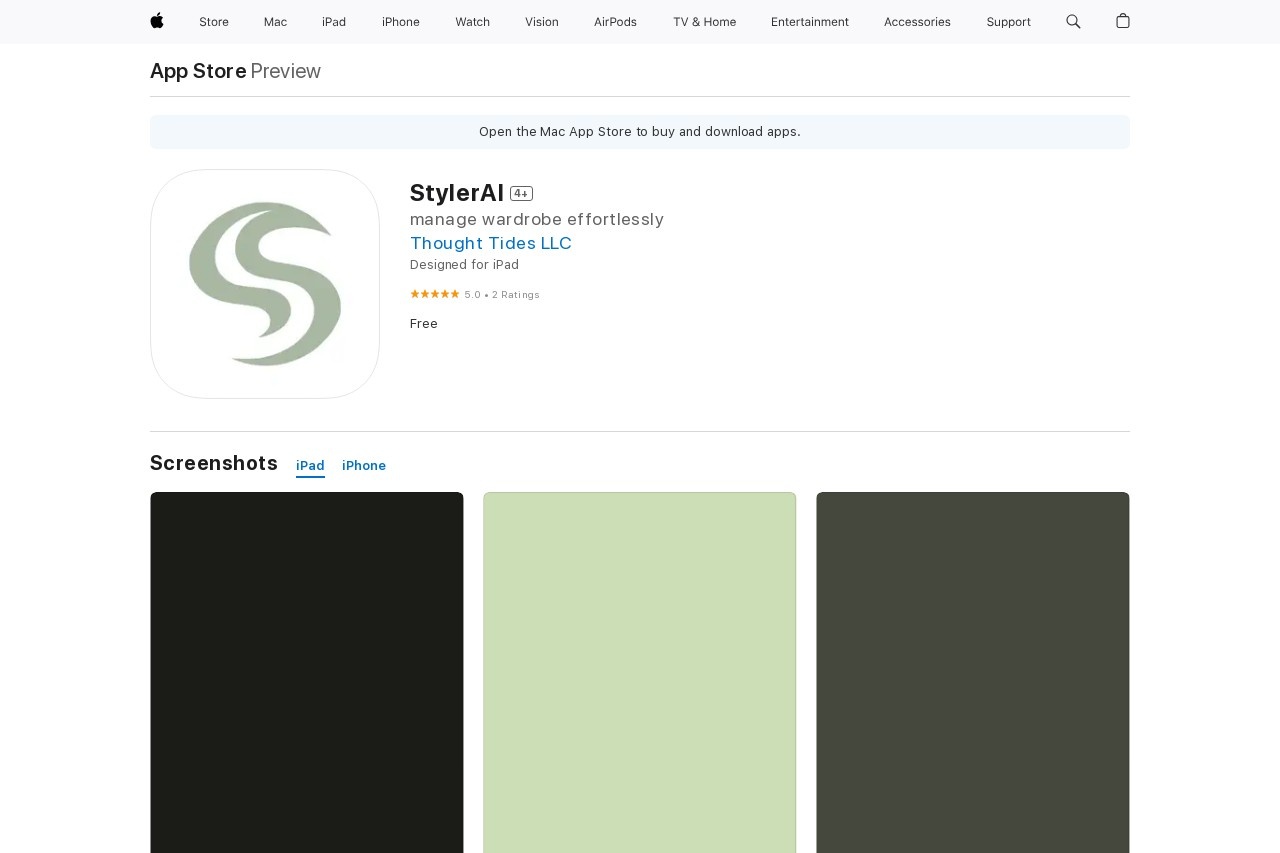Viewport: 1280px width, 853px height.
Task: Open the Watch menu
Action: [x=472, y=22]
